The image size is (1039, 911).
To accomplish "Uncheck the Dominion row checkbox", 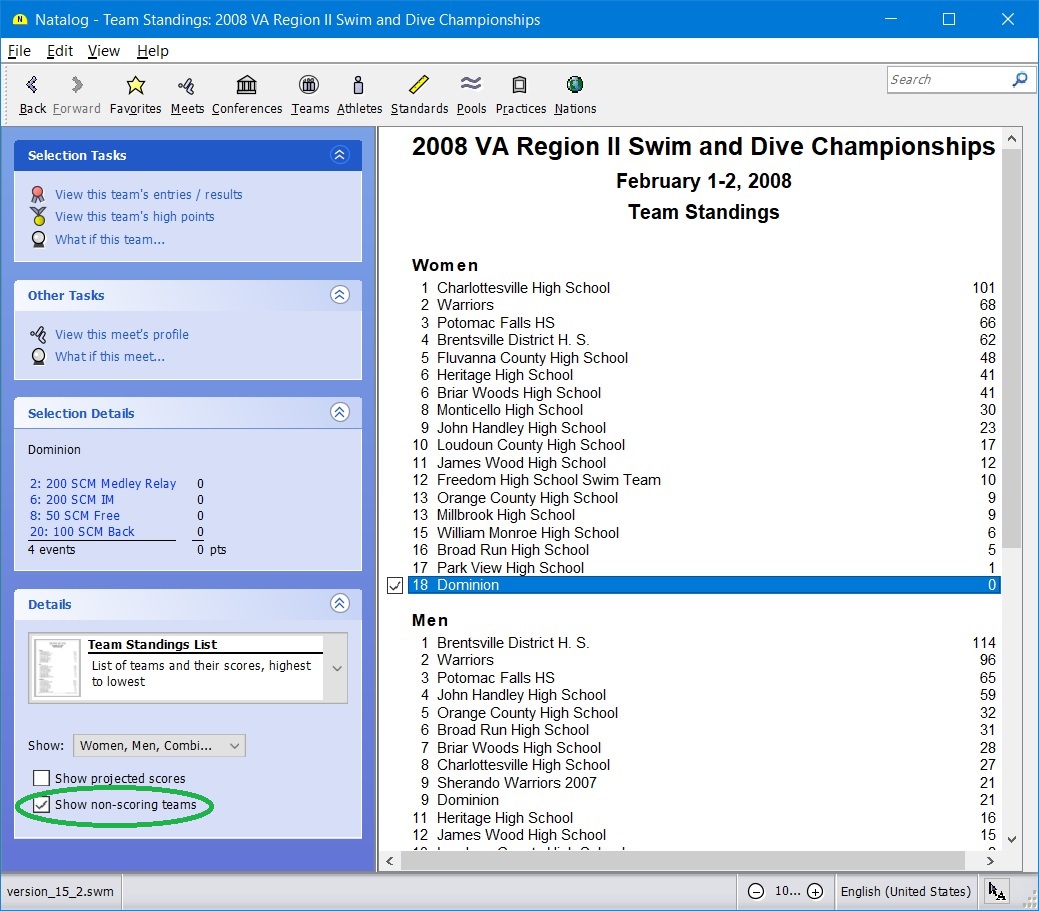I will click(395, 586).
